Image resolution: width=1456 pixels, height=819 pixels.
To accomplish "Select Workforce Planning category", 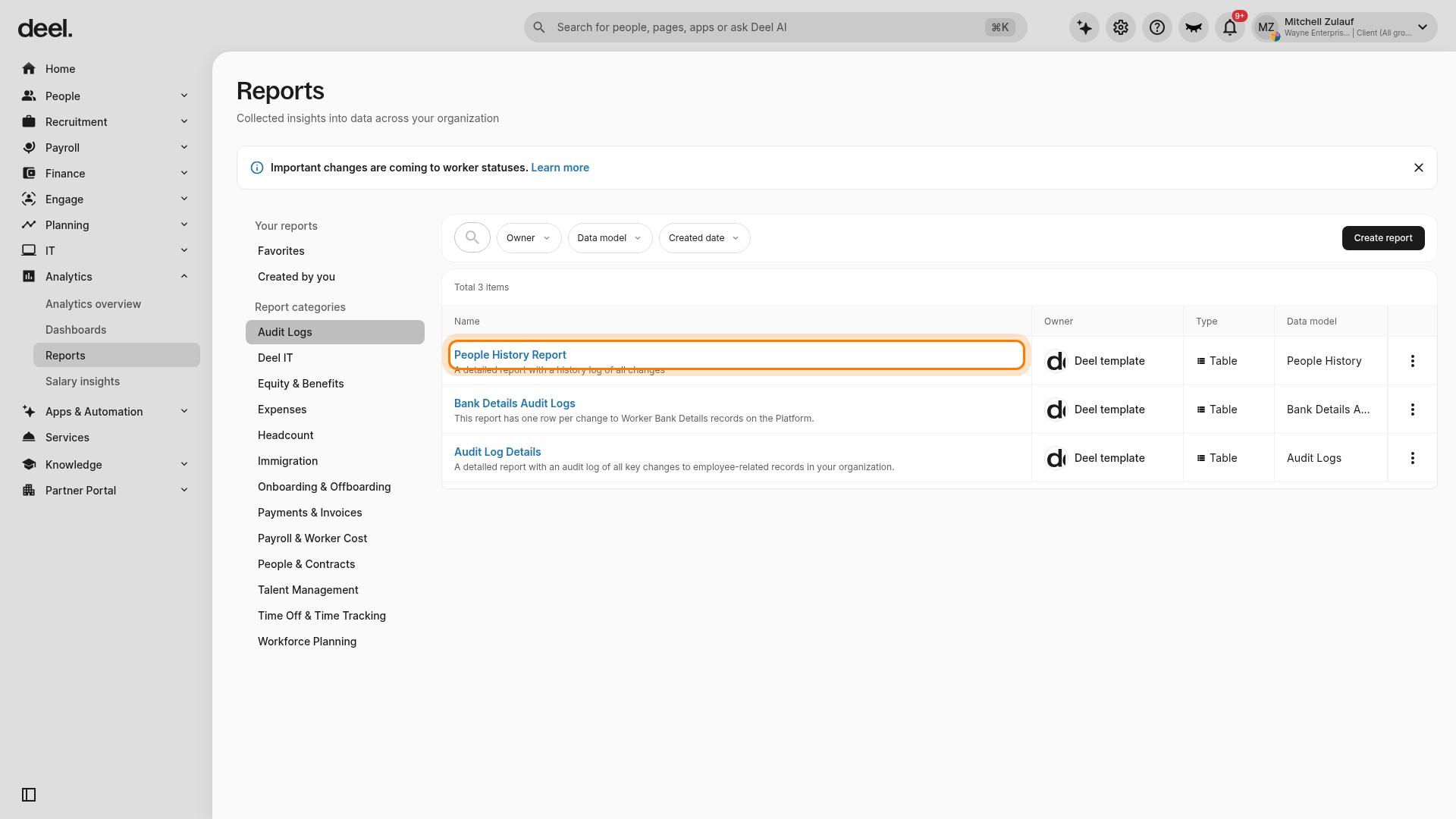I will [x=334, y=642].
